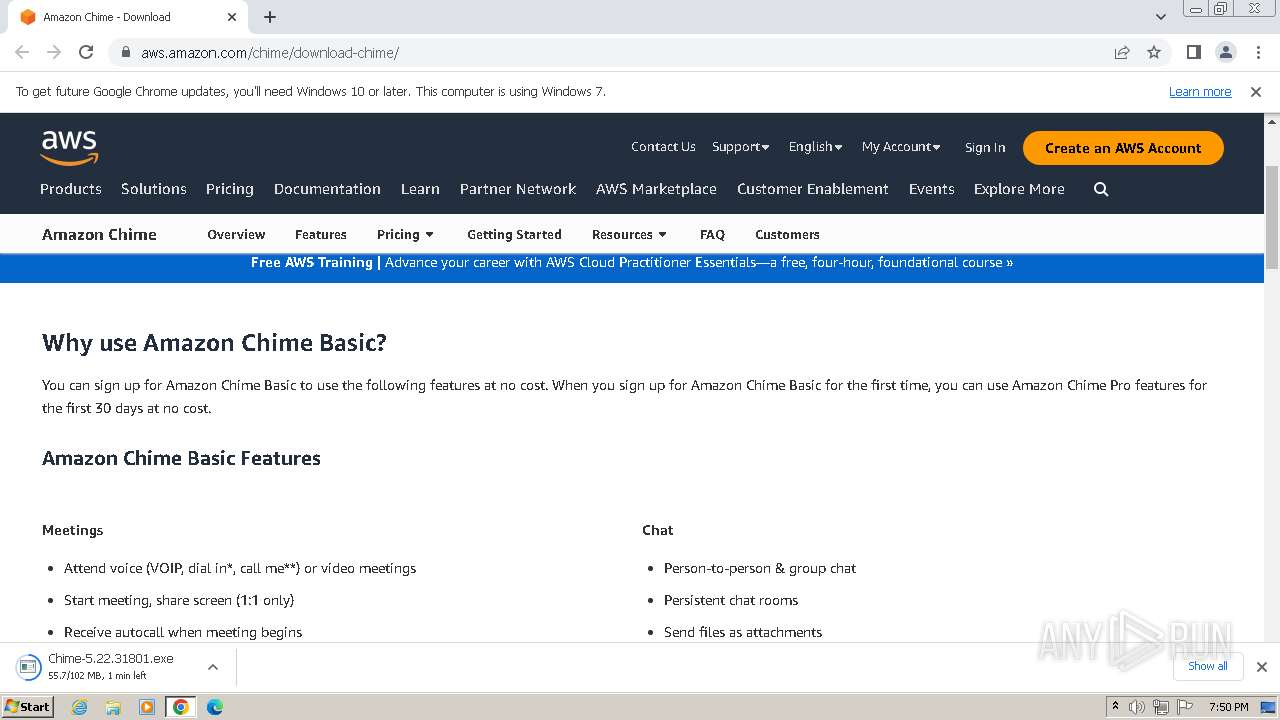Viewport: 1280px width, 720px height.
Task: Close the downloads shelf
Action: tap(1262, 667)
